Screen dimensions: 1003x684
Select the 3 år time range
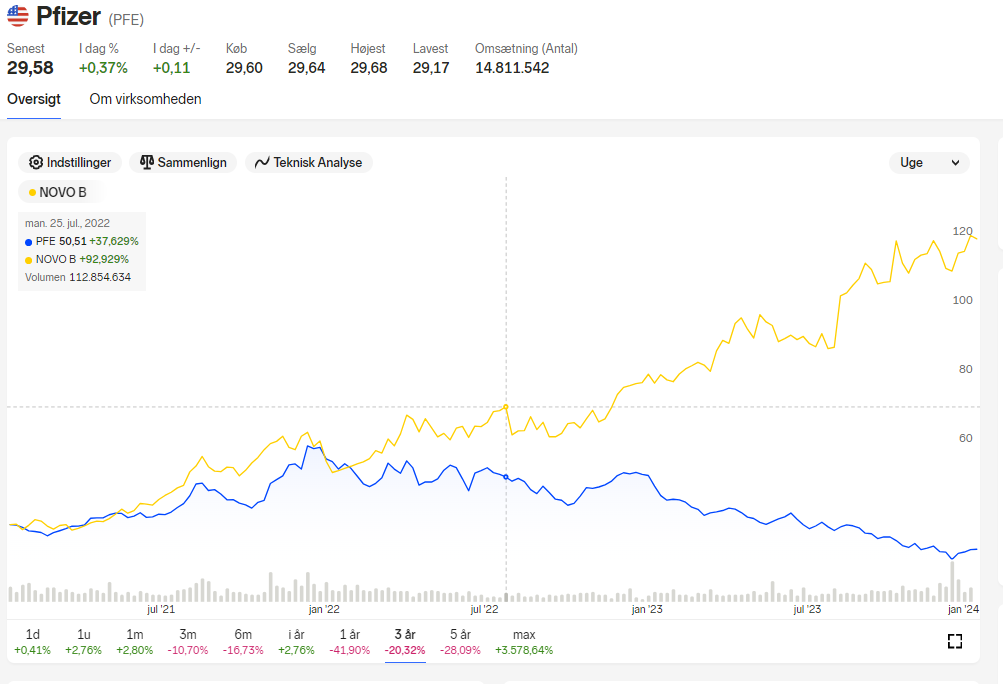pos(405,642)
